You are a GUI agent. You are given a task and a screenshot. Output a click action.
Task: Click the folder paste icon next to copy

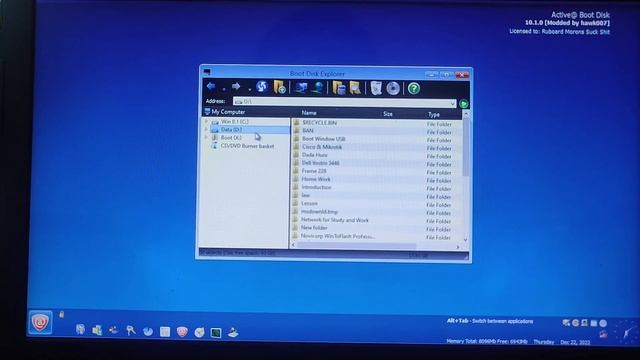pyautogui.click(x=355, y=88)
